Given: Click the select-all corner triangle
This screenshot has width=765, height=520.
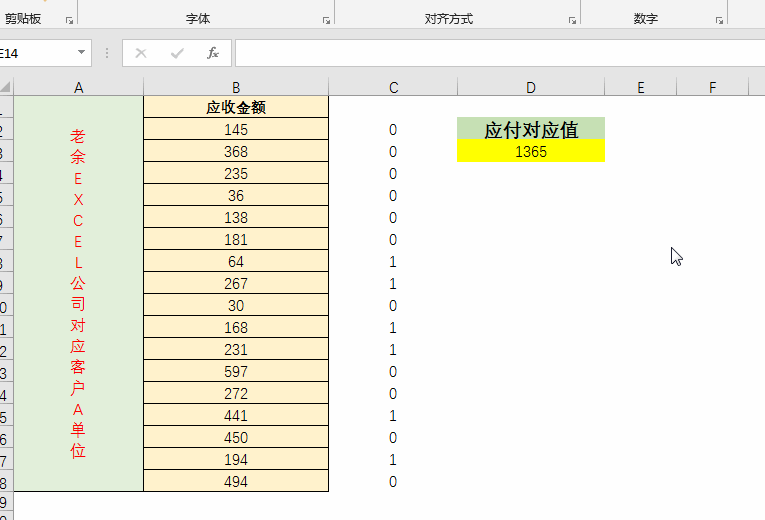Looking at the screenshot, I should [6, 87].
